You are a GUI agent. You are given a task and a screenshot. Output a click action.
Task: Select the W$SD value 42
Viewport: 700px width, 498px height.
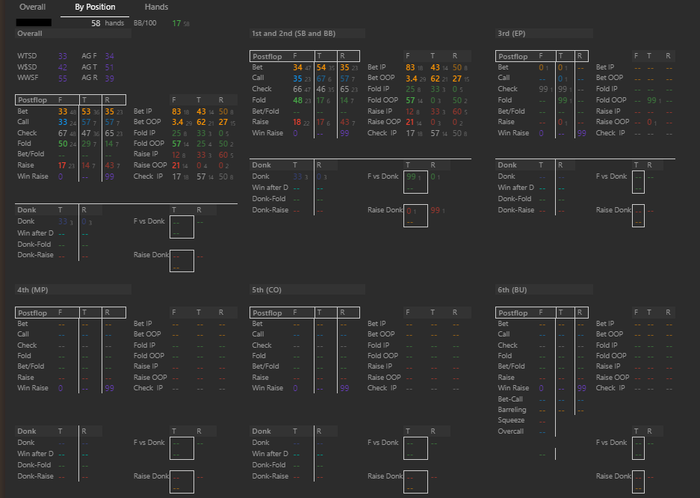(x=62, y=67)
